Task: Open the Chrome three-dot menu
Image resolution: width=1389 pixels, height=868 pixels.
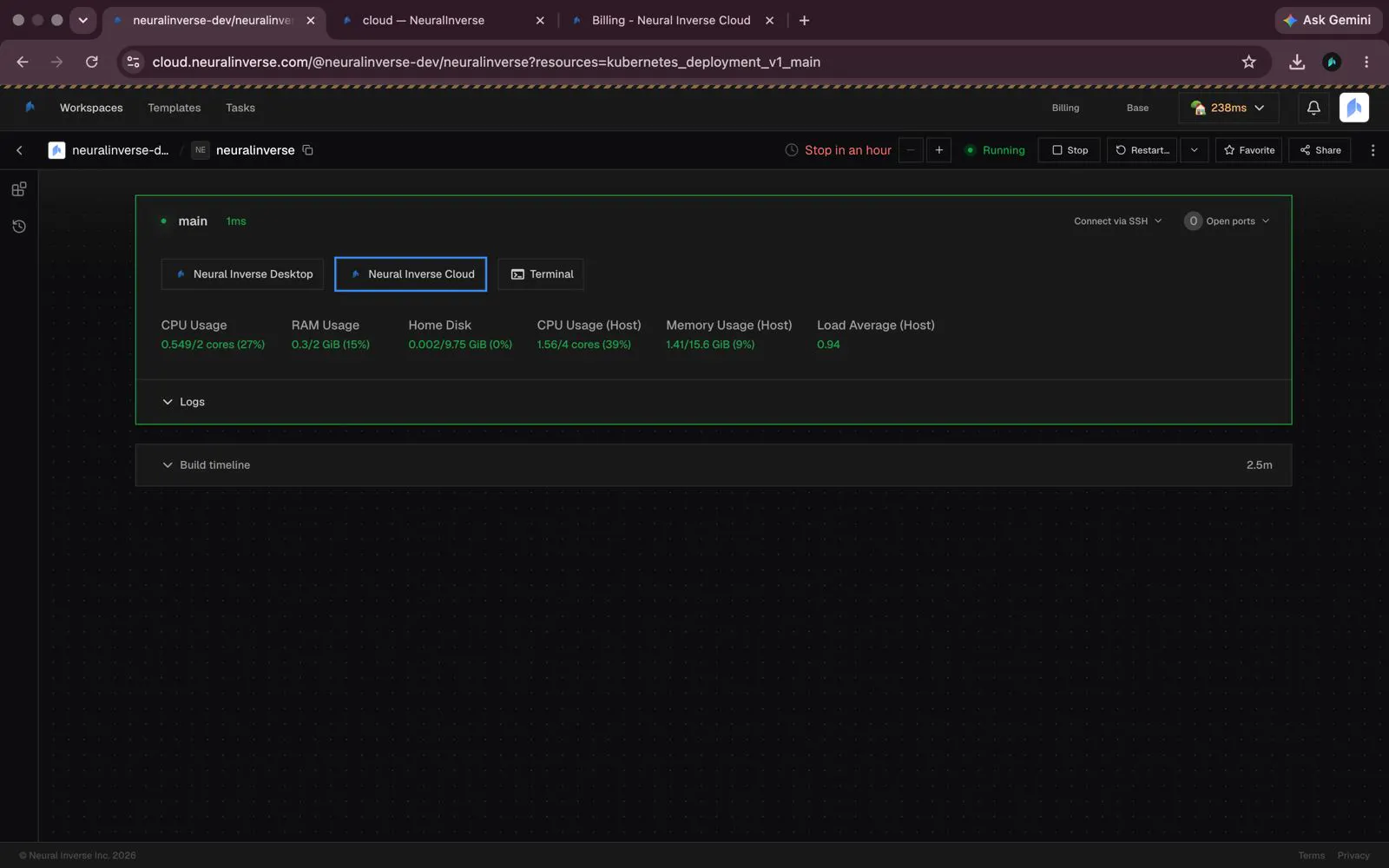Action: (x=1366, y=62)
